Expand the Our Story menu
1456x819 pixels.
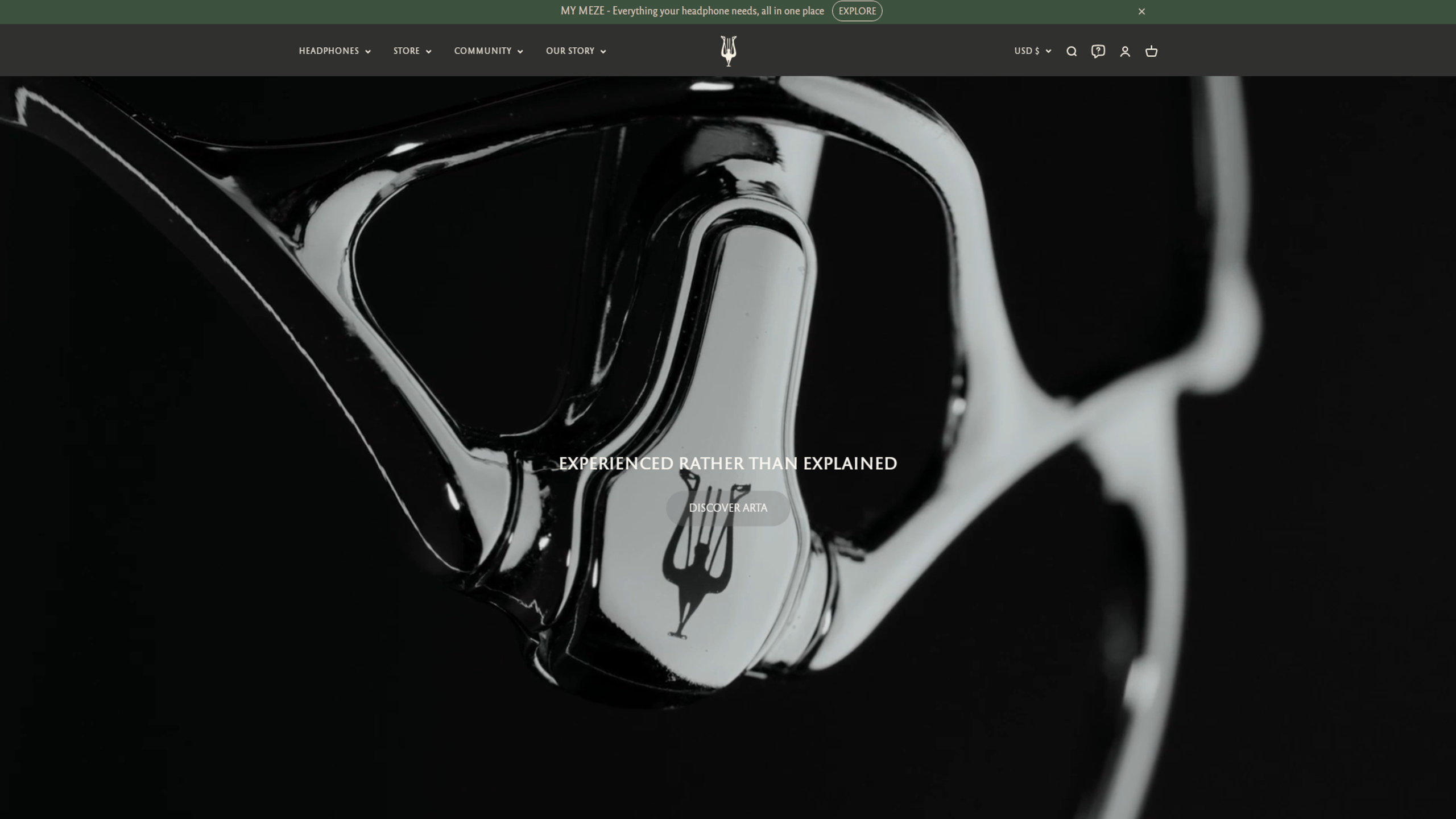pos(576,51)
